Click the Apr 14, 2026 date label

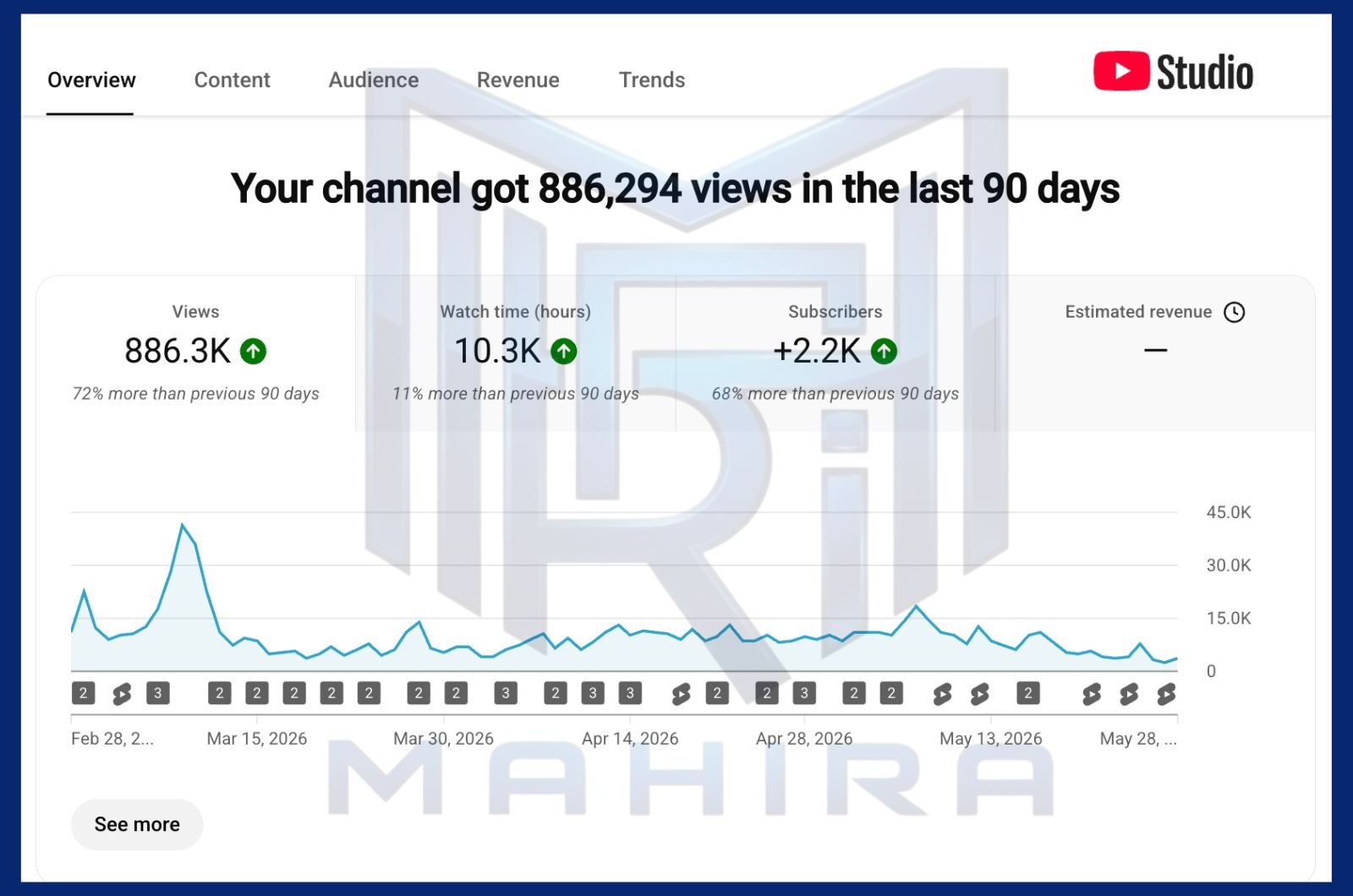click(630, 739)
